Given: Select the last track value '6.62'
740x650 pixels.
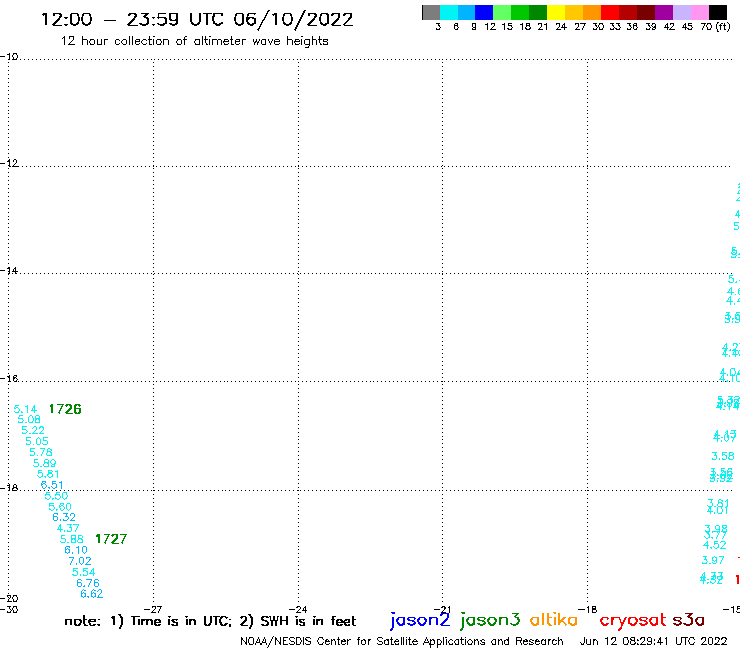Looking at the screenshot, I should (92, 593).
